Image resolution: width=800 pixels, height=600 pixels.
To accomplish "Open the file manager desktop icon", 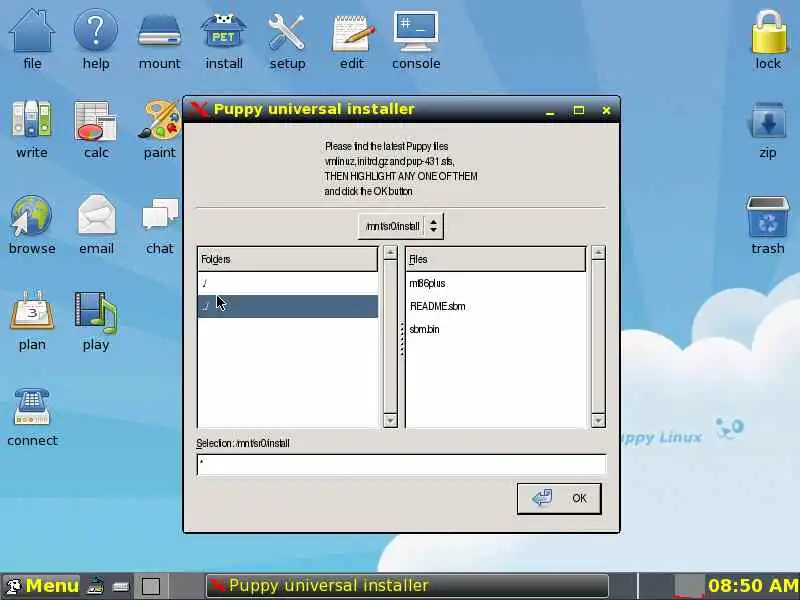I will click(32, 40).
